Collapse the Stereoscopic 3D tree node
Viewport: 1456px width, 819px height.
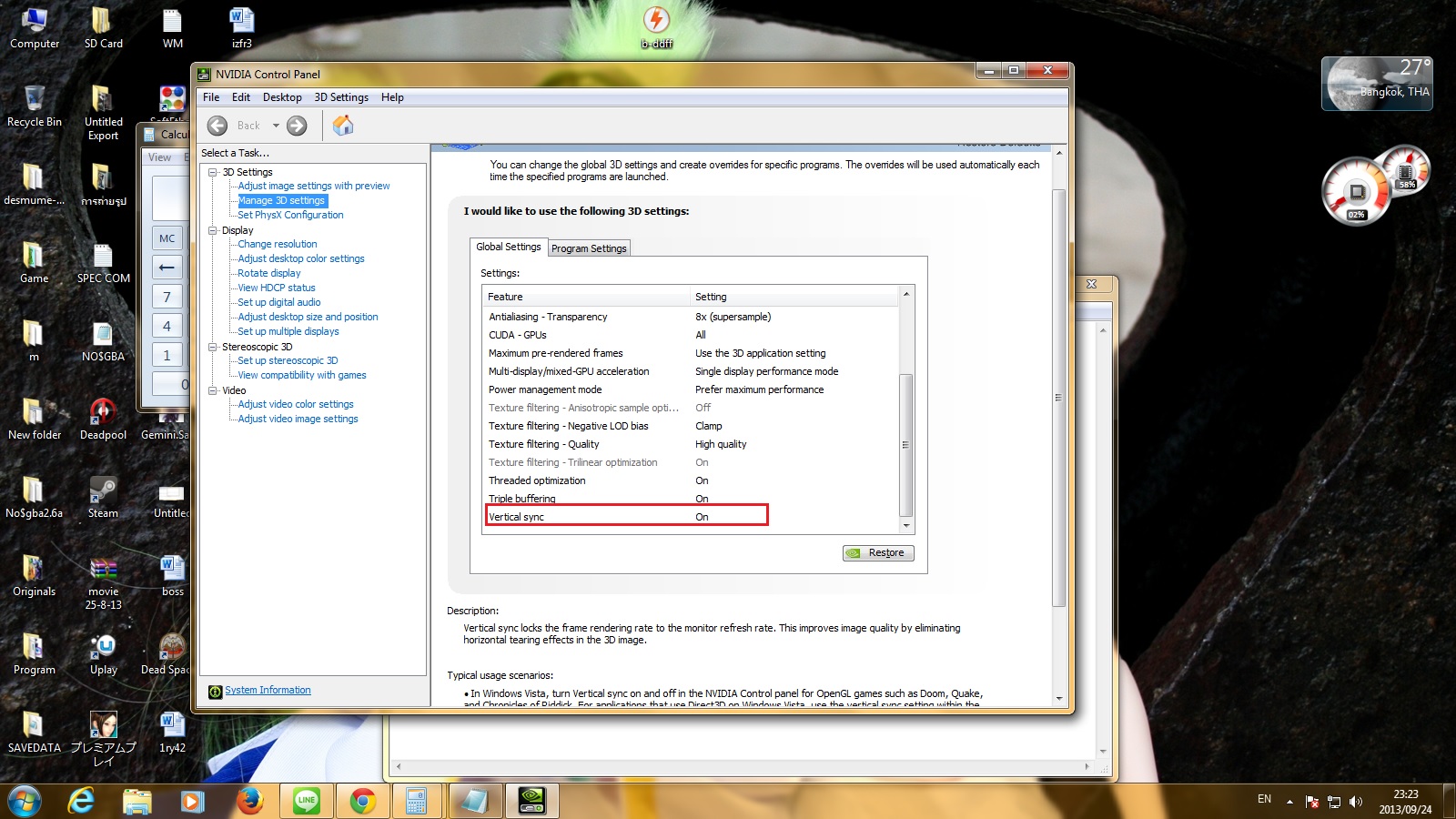(x=213, y=347)
